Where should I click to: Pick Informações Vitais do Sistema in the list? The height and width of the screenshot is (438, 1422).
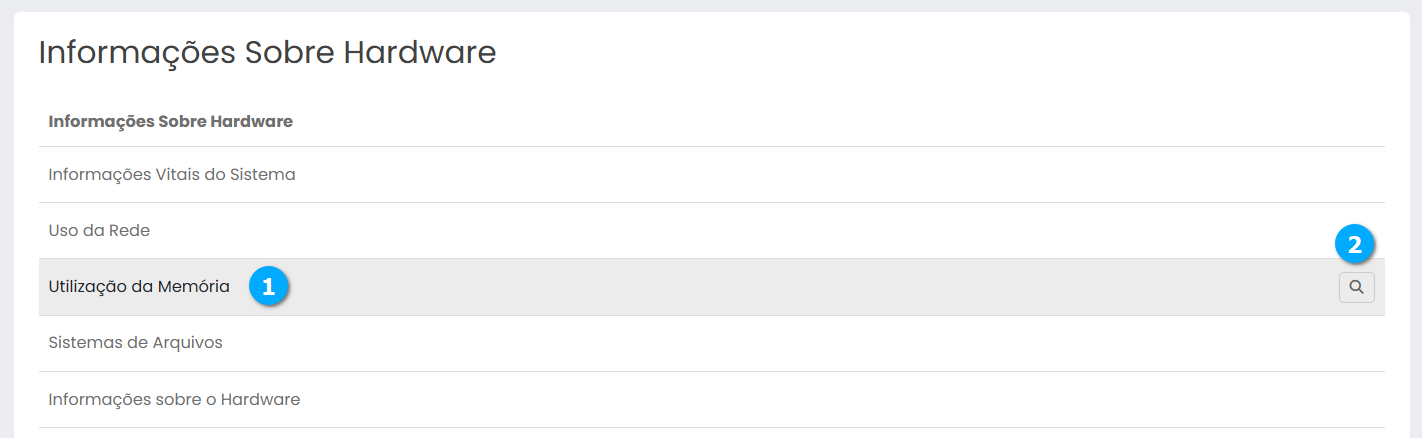172,175
